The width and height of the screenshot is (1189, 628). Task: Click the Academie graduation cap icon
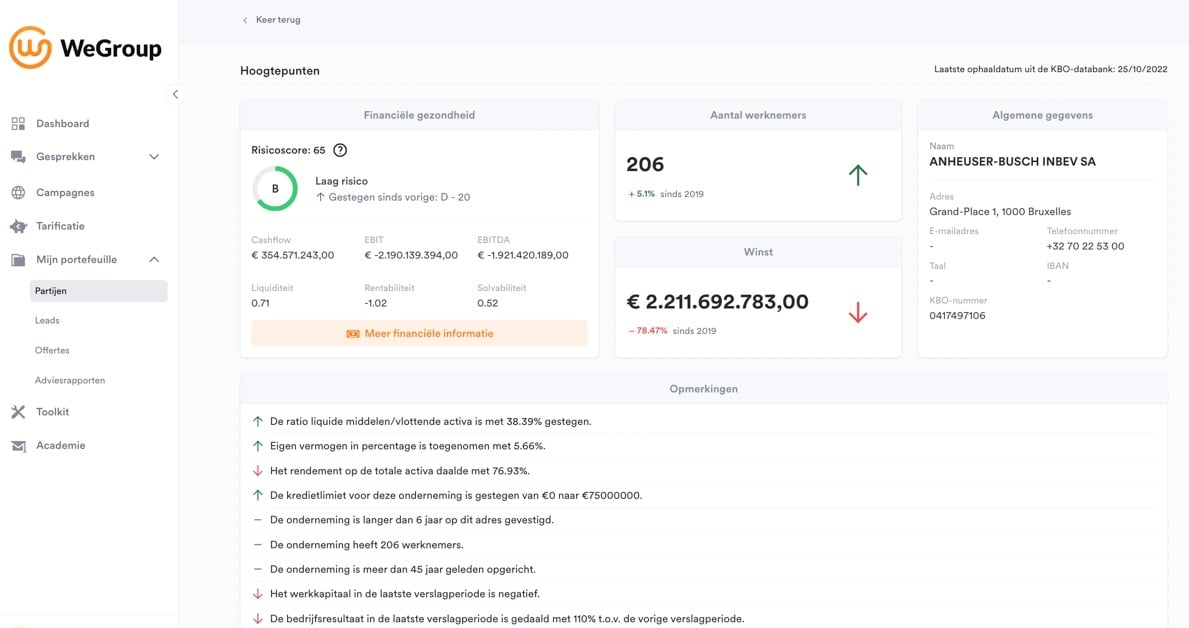[18, 446]
